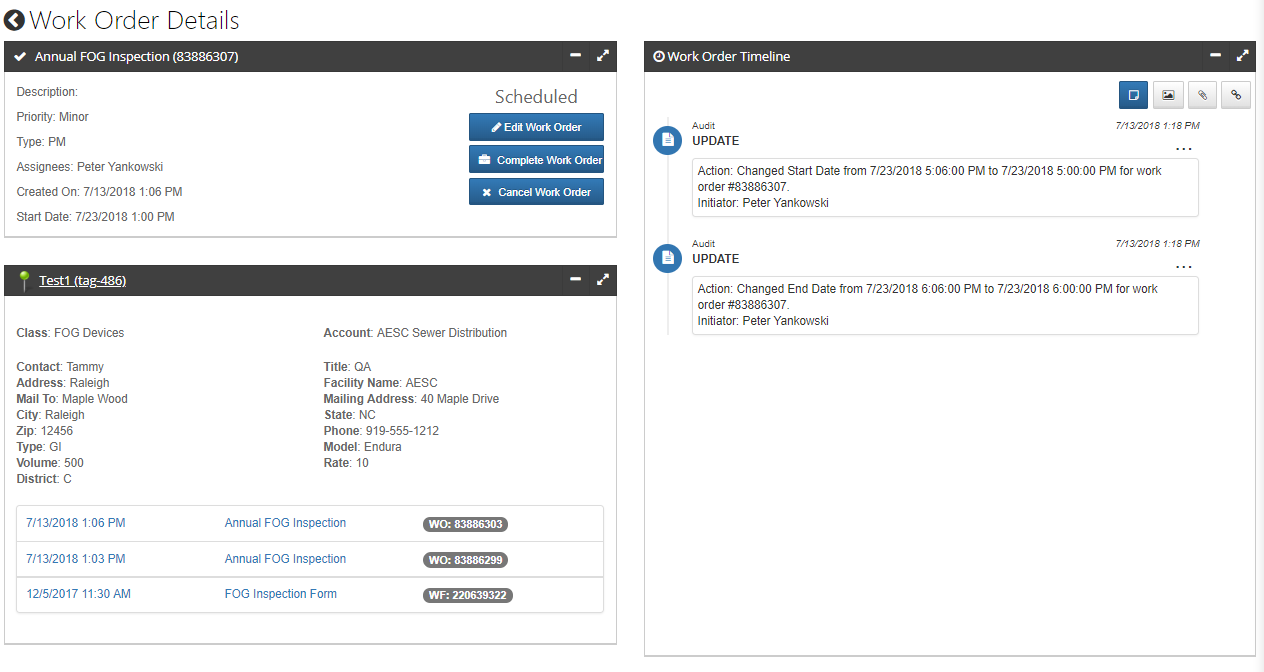
Task: Collapse the Work Order Timeline panel
Action: tap(1215, 56)
